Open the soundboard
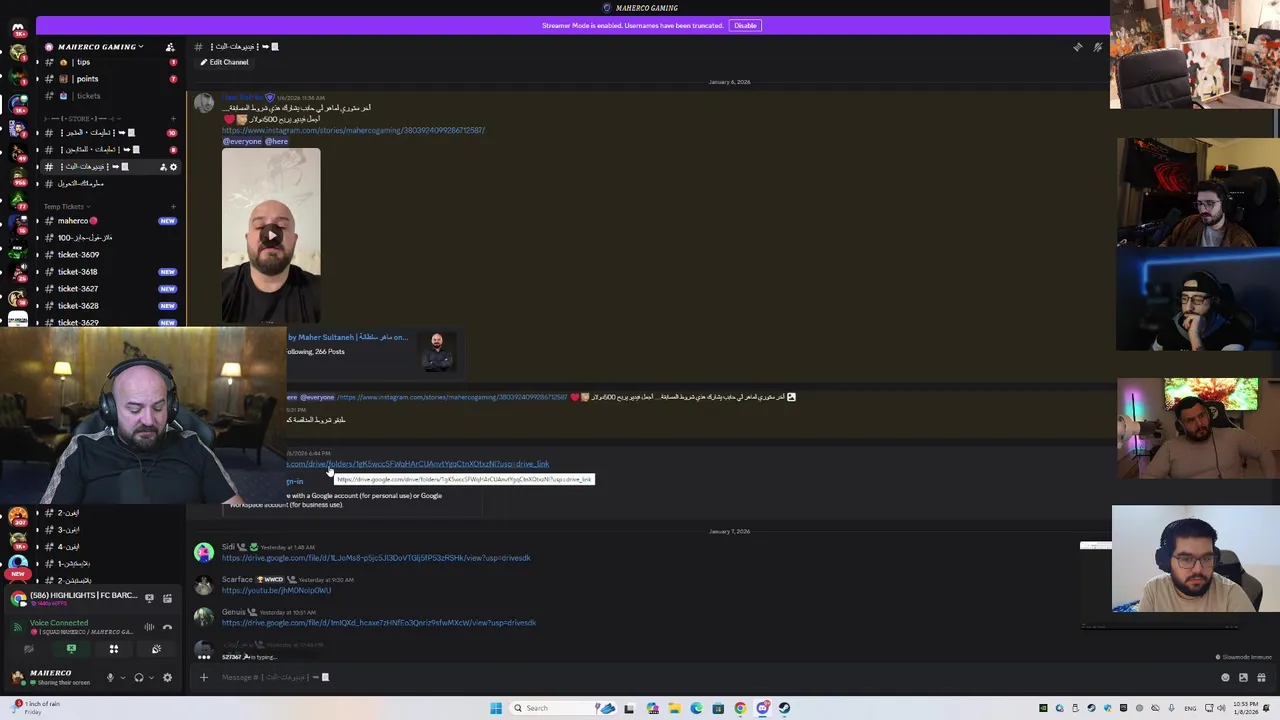The height and width of the screenshot is (720, 1280). [x=156, y=649]
